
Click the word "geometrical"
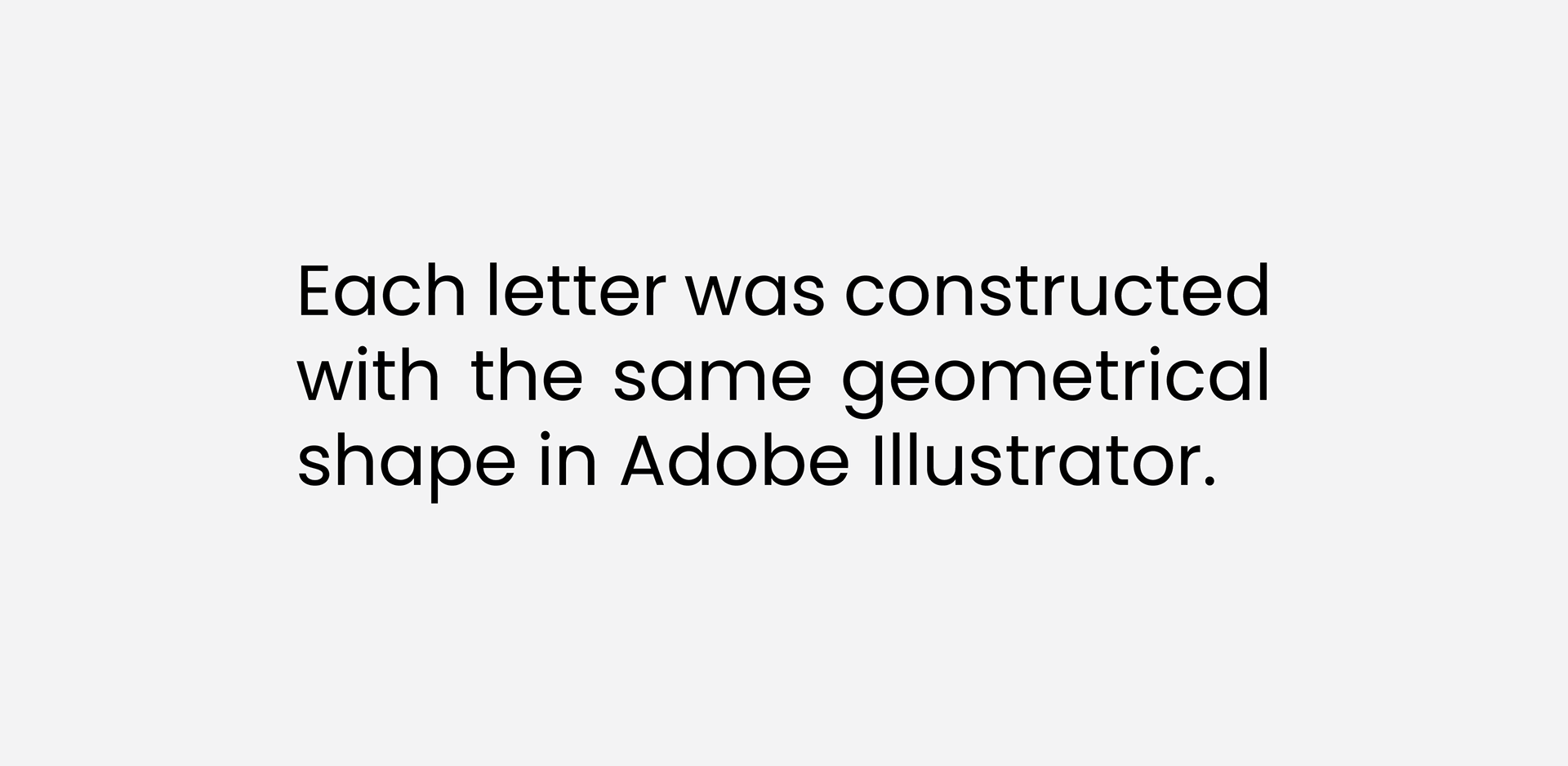pyautogui.click(x=1056, y=382)
